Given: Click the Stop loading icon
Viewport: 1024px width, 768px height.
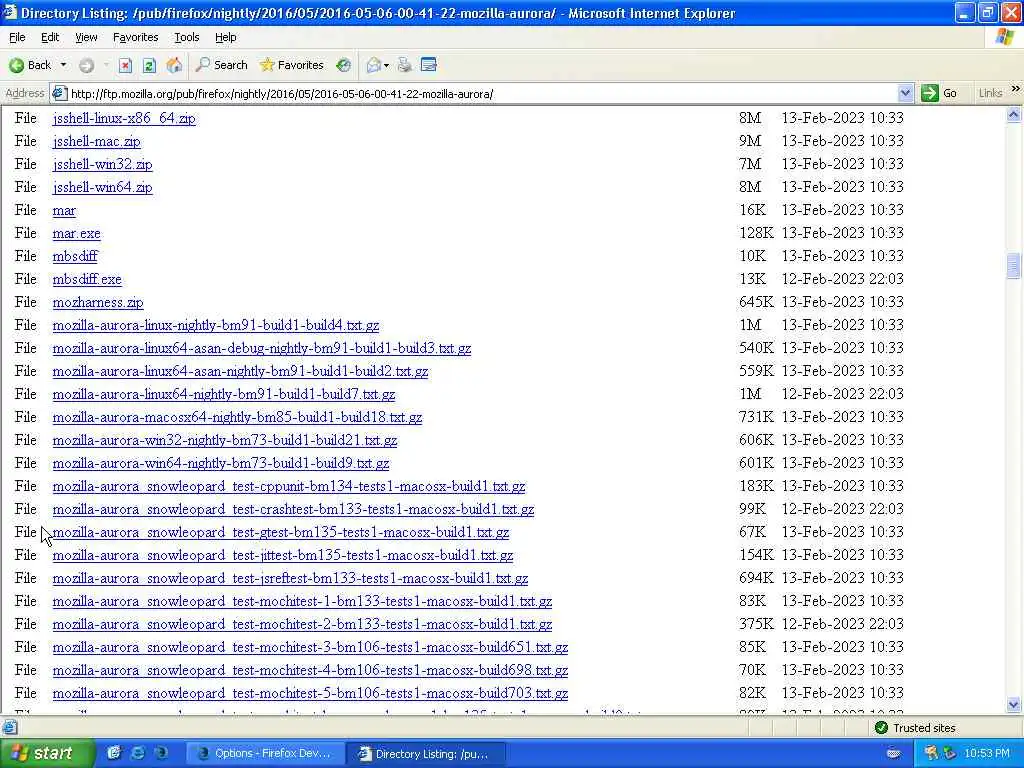Looking at the screenshot, I should point(125,65).
